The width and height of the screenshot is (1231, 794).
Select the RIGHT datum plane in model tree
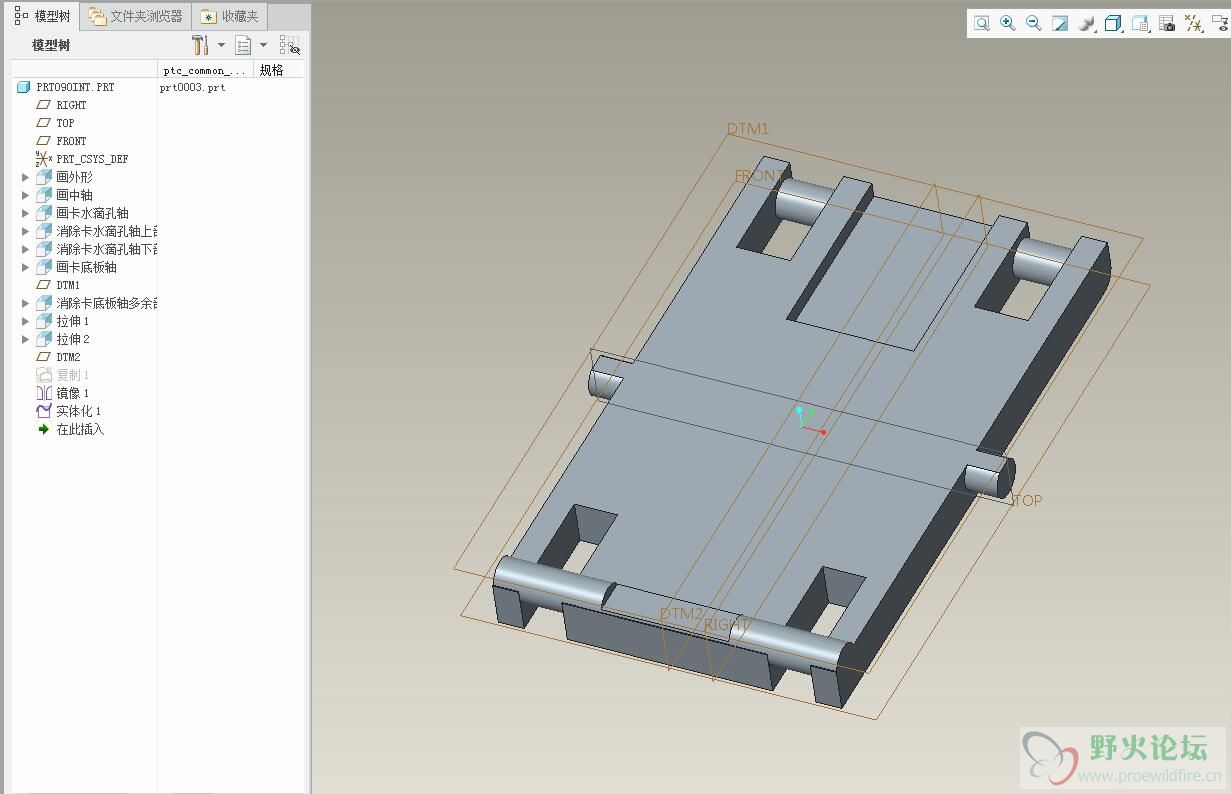click(x=71, y=105)
